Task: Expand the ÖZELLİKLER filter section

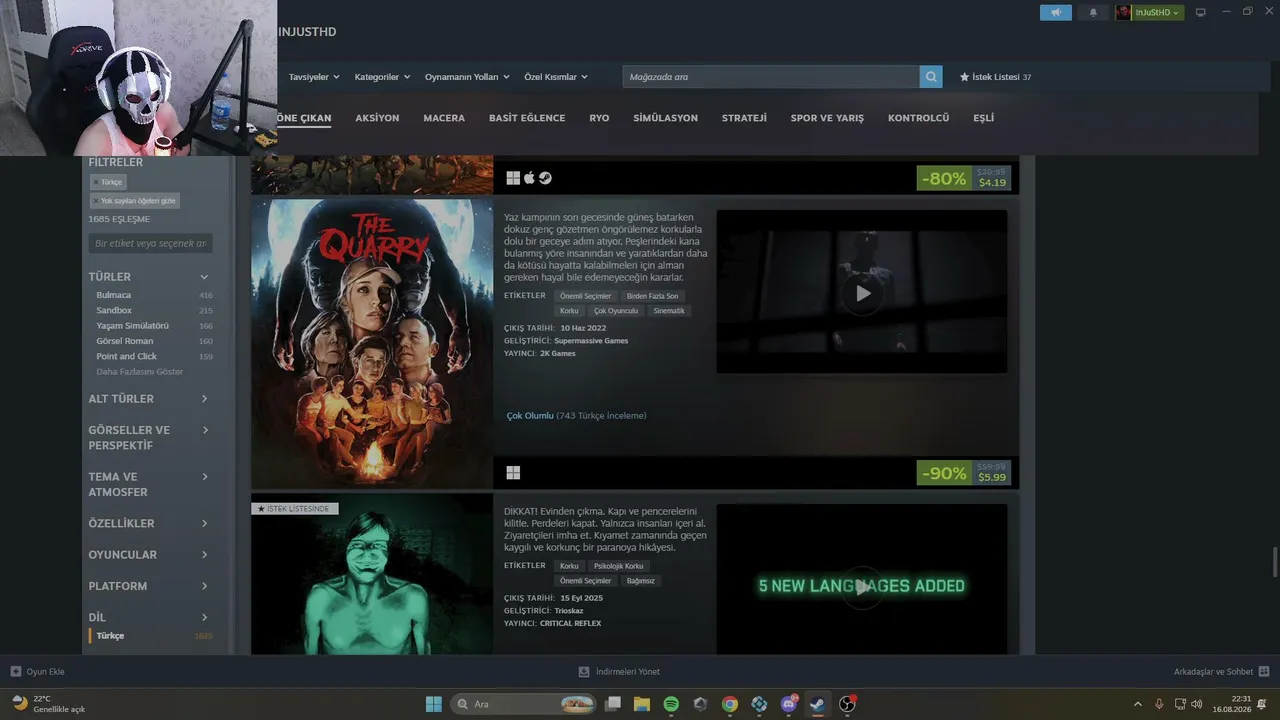Action: coord(150,524)
